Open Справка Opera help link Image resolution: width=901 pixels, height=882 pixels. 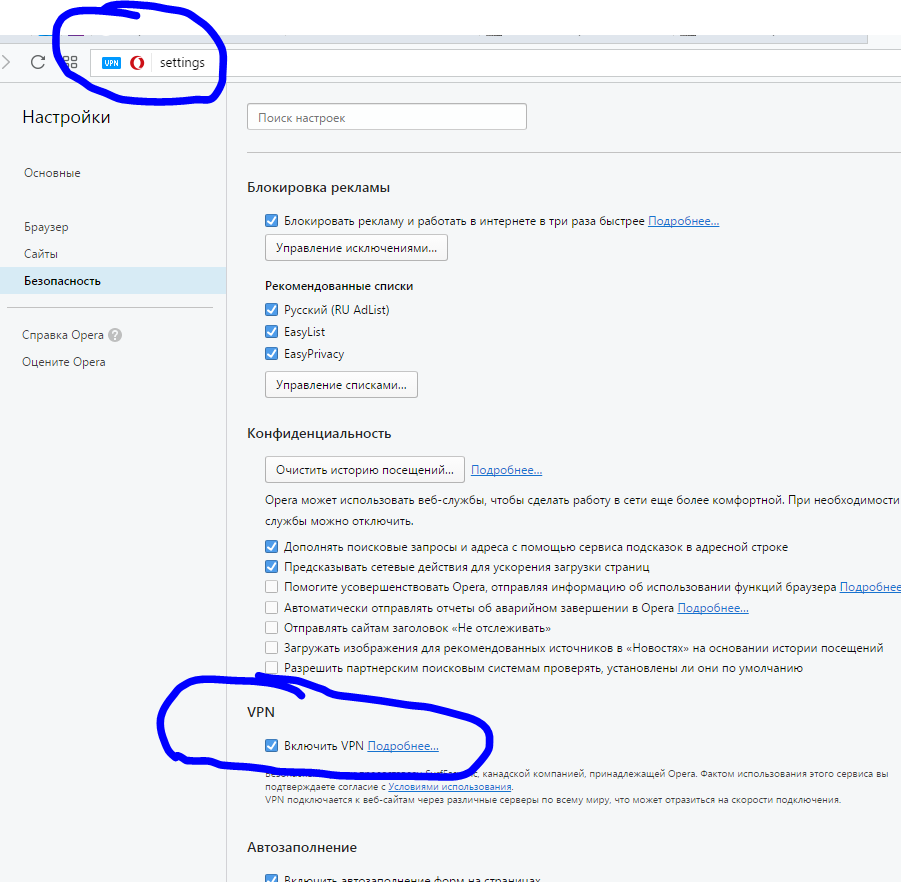click(x=63, y=335)
